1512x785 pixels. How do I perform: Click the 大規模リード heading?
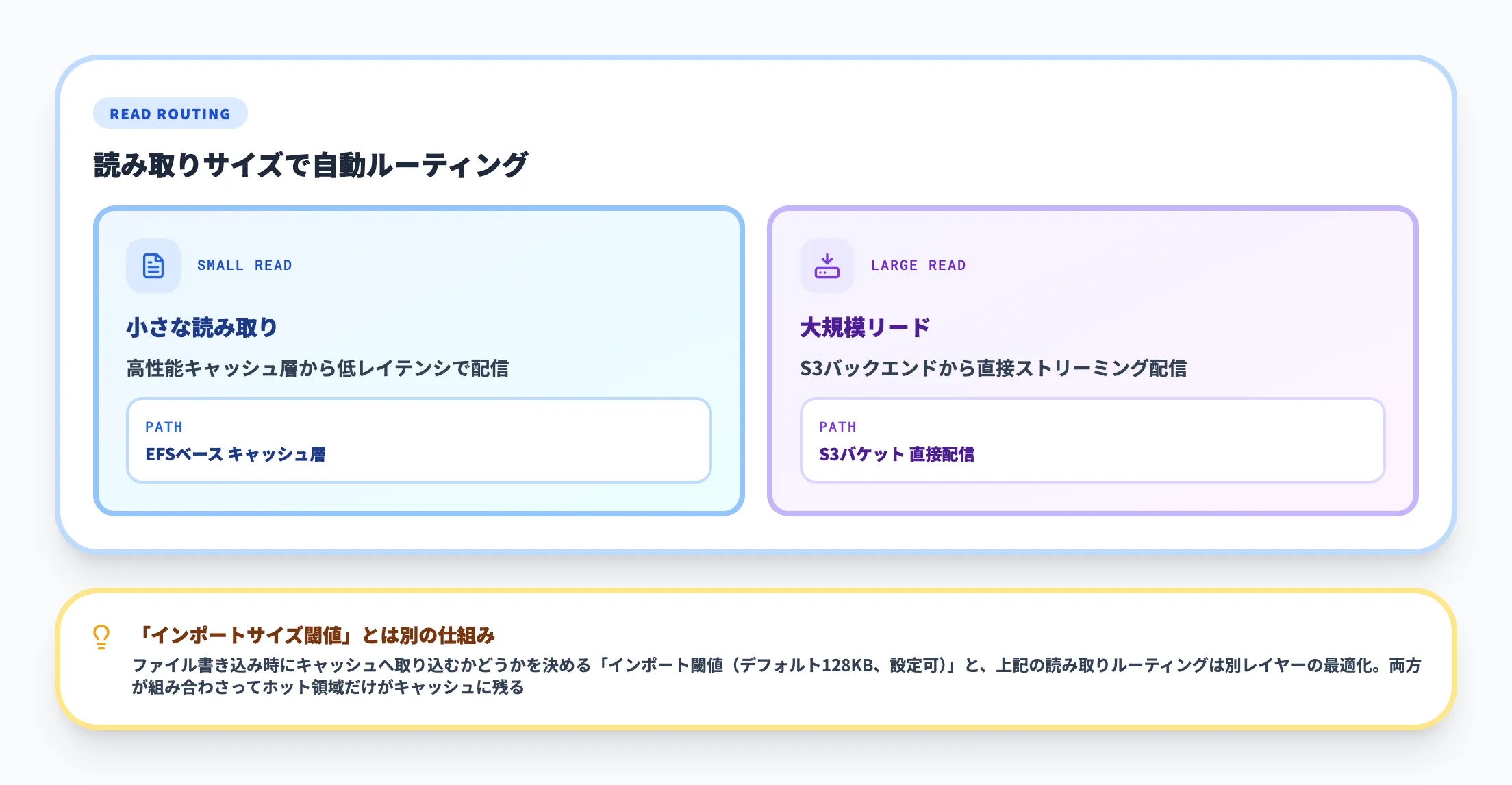[x=864, y=327]
